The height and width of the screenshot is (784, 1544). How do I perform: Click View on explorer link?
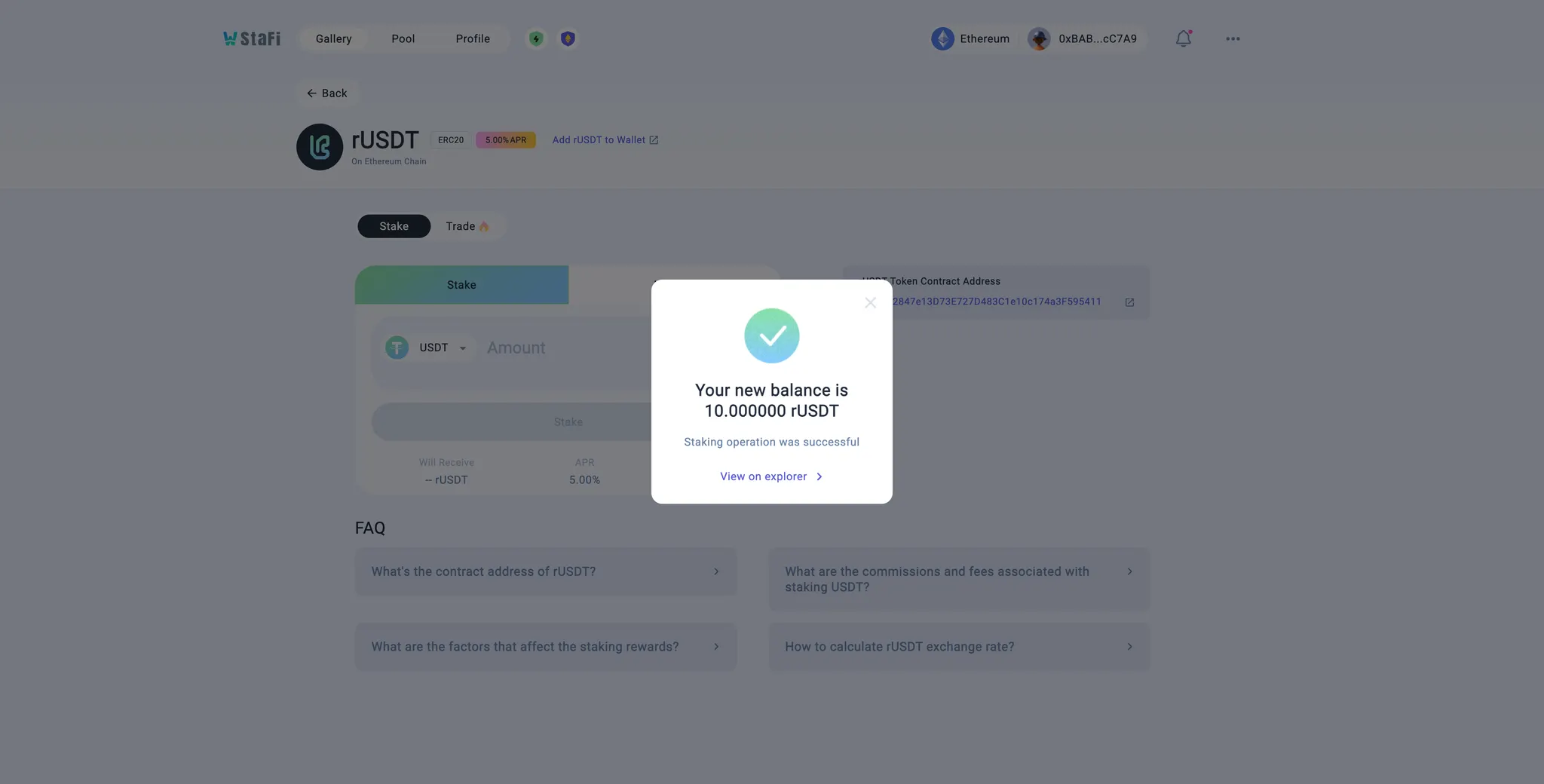(770, 476)
